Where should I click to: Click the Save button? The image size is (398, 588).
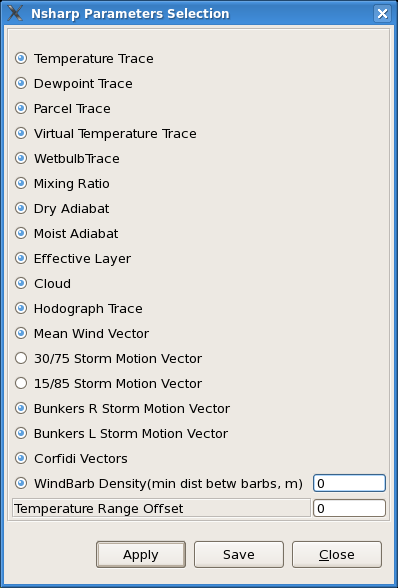pos(239,554)
